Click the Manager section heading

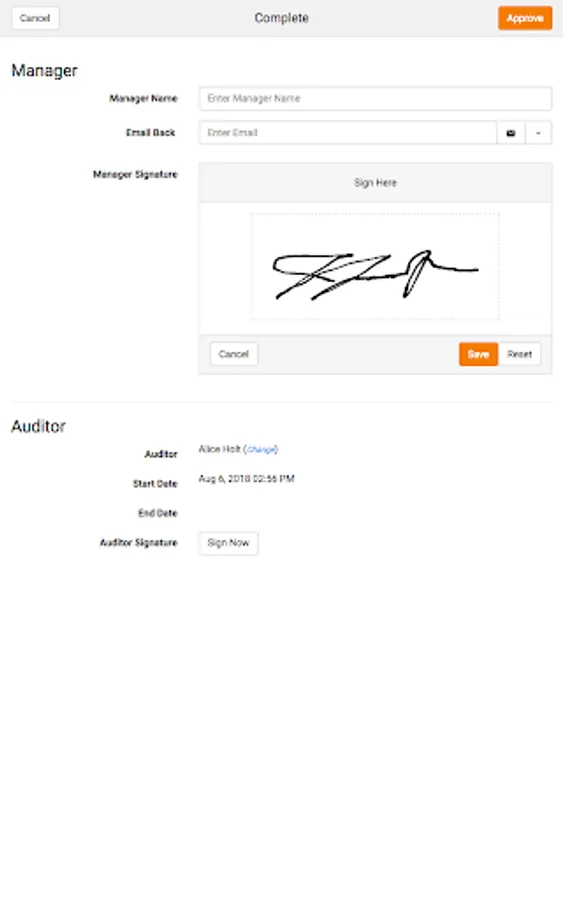point(44,71)
